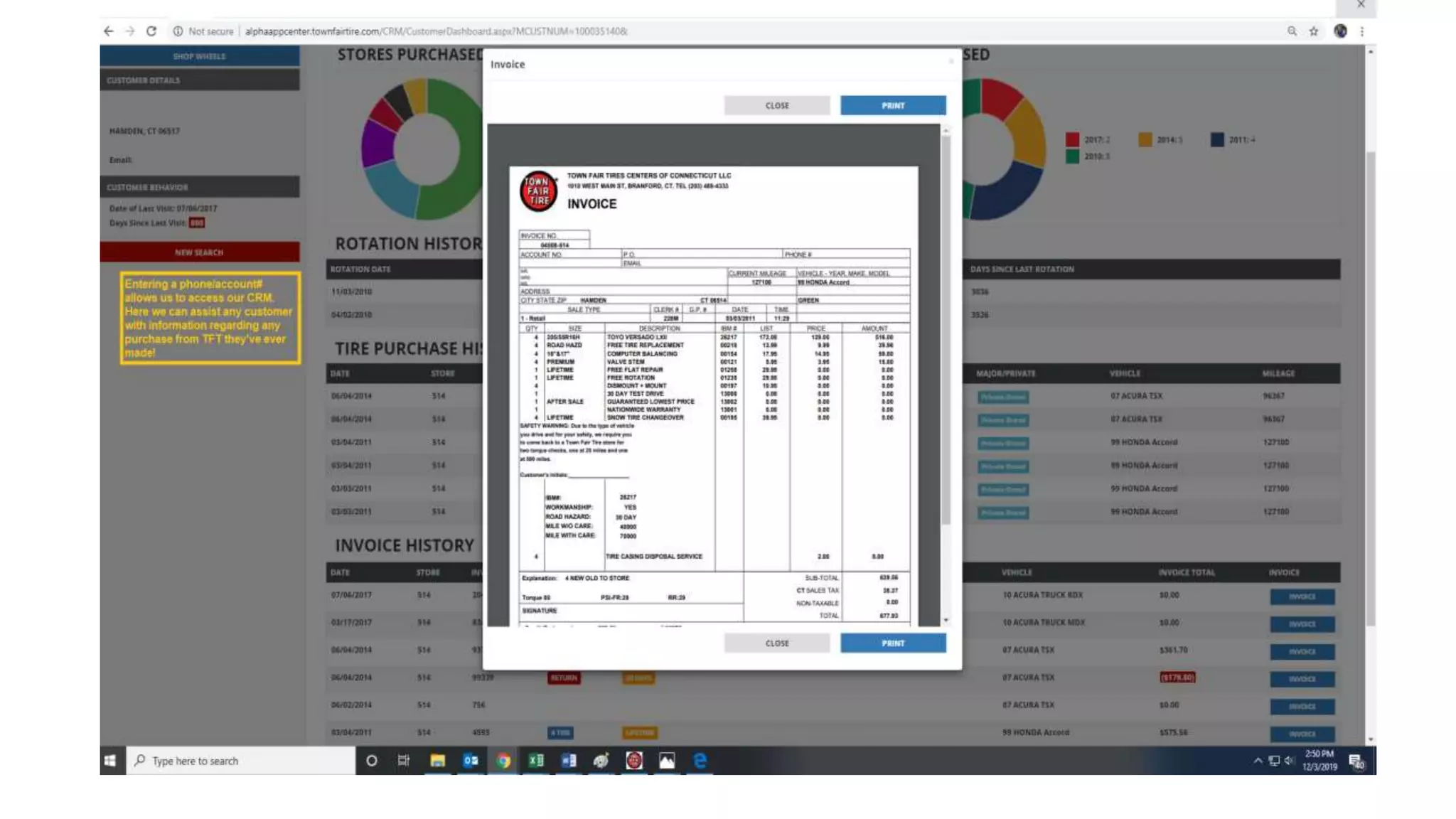Click the browser back arrow
The width and height of the screenshot is (1456, 819).
coord(108,31)
